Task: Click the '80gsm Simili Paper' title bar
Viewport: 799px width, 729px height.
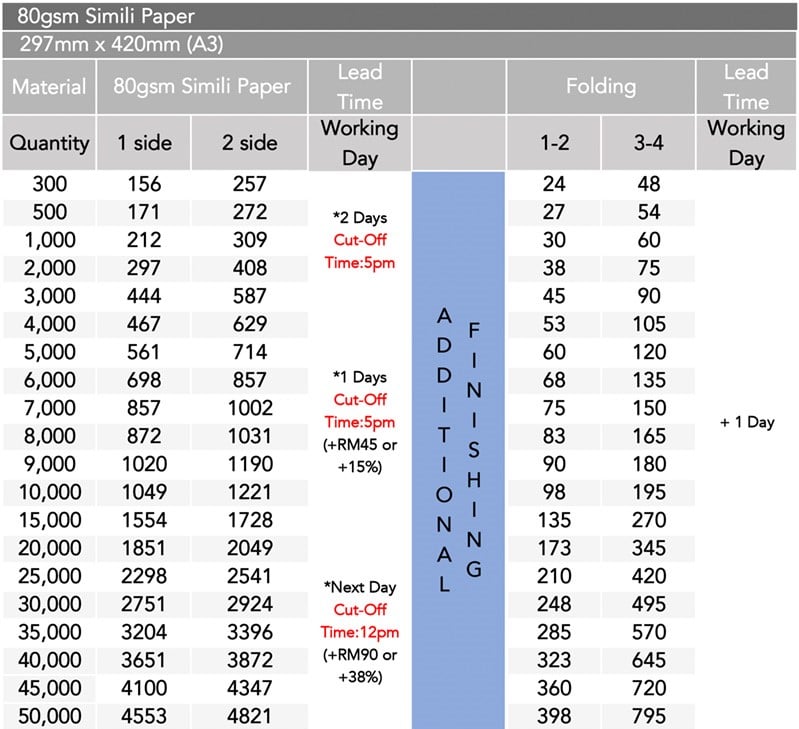Action: click(x=399, y=16)
